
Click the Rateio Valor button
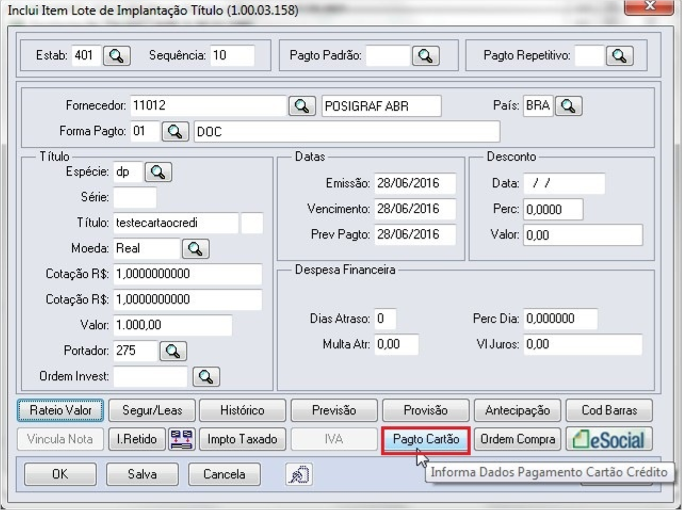tap(60, 410)
